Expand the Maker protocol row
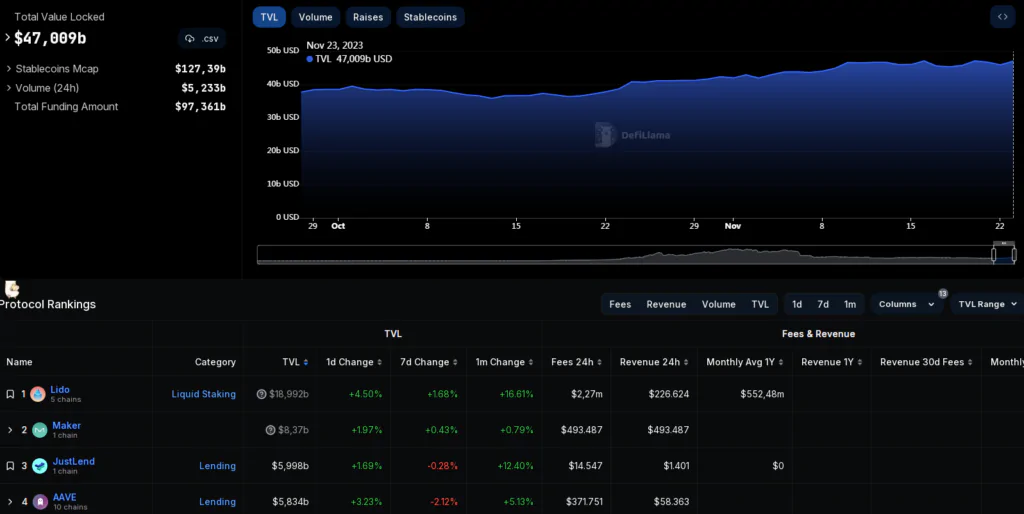Image resolution: width=1024 pixels, height=514 pixels. [x=10, y=430]
